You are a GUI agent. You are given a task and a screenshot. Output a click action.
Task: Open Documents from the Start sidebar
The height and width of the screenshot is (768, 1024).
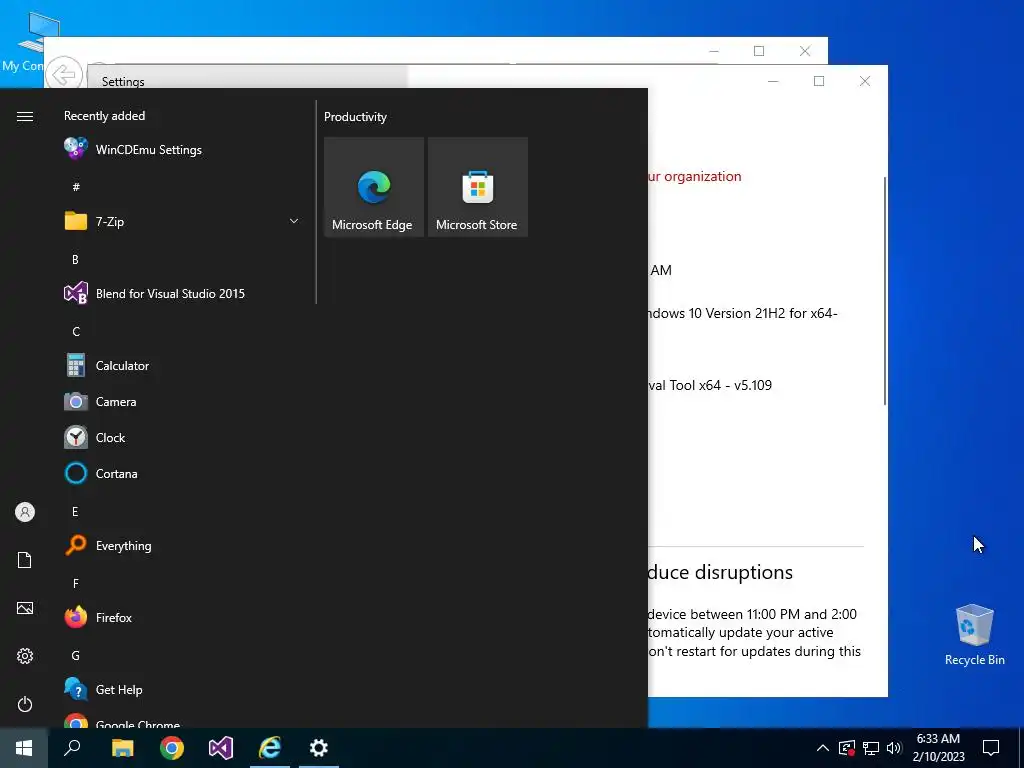click(x=25, y=560)
